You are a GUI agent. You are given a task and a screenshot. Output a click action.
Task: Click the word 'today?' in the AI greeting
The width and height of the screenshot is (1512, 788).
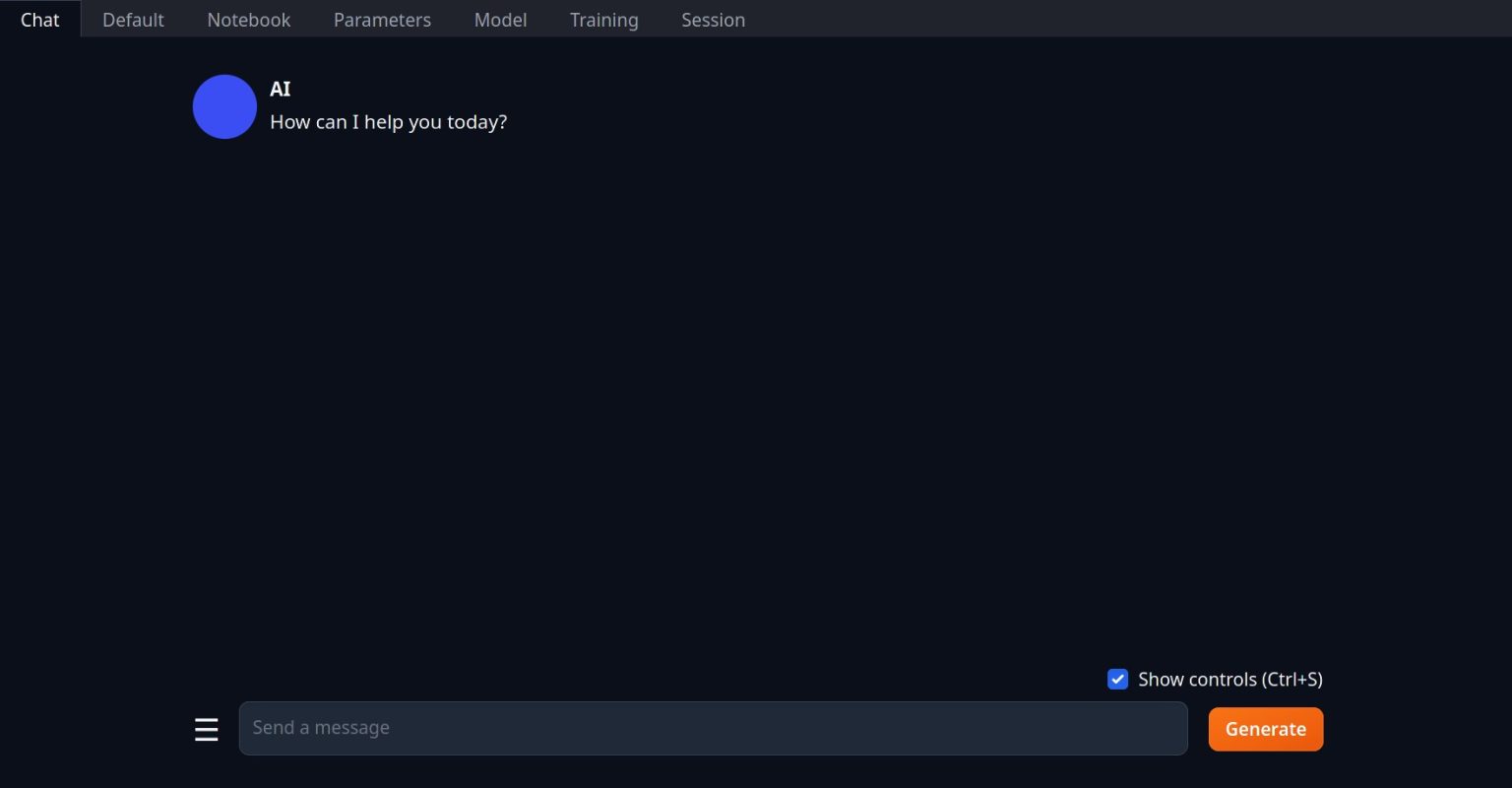pyautogui.click(x=477, y=122)
